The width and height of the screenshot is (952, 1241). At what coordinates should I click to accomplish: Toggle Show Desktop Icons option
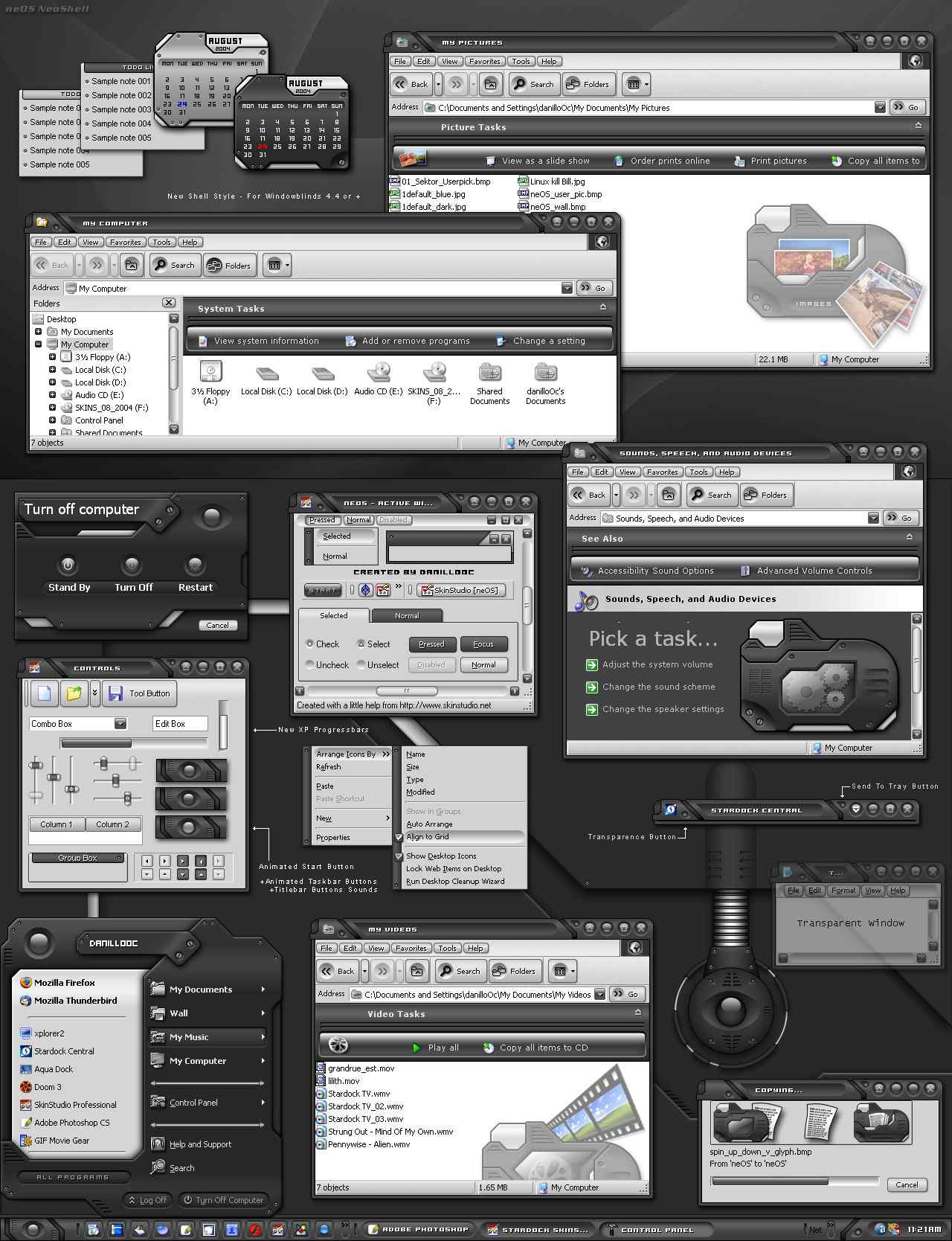(x=459, y=856)
